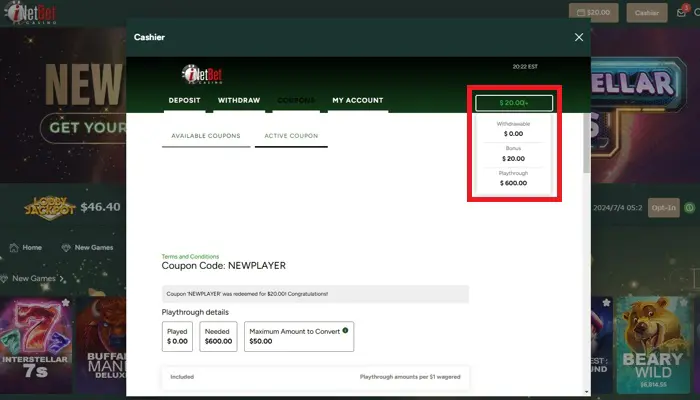Screen dimensions: 700x400
Task: Go to Home in the lobby menu
Action: [x=26, y=247]
